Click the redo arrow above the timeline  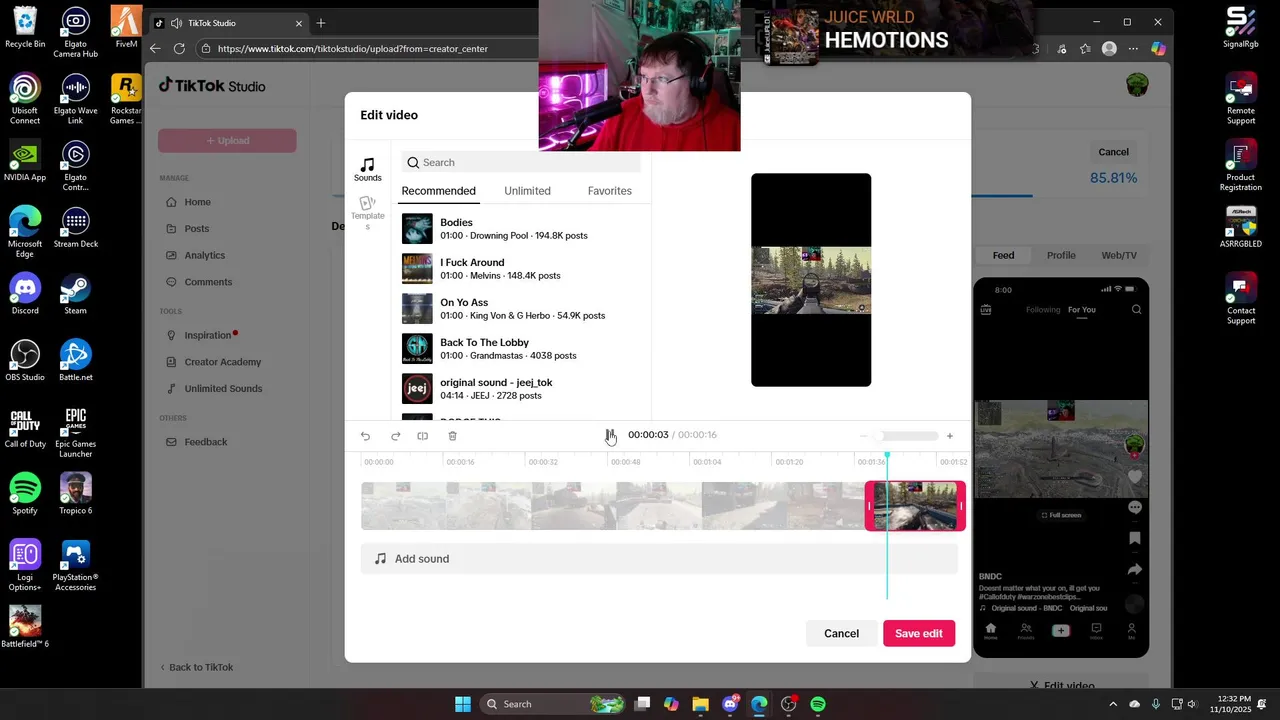395,436
